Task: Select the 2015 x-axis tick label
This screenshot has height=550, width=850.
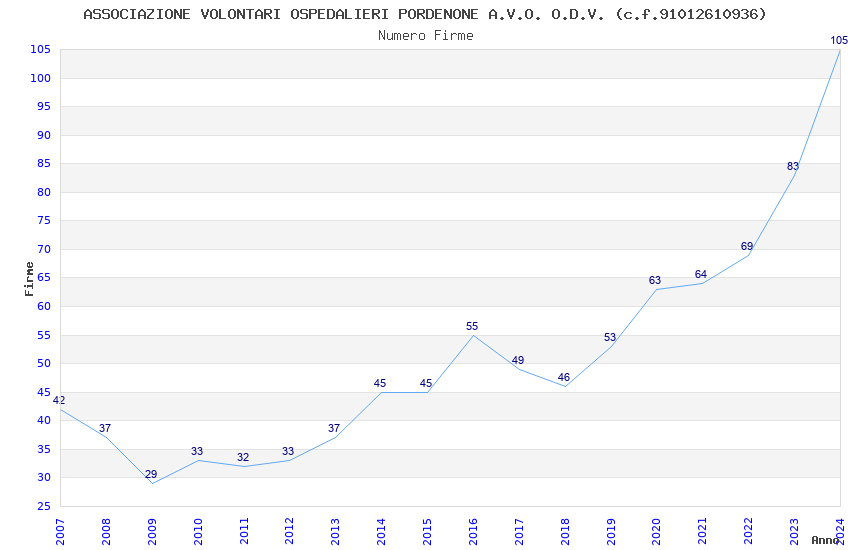Action: (x=427, y=532)
